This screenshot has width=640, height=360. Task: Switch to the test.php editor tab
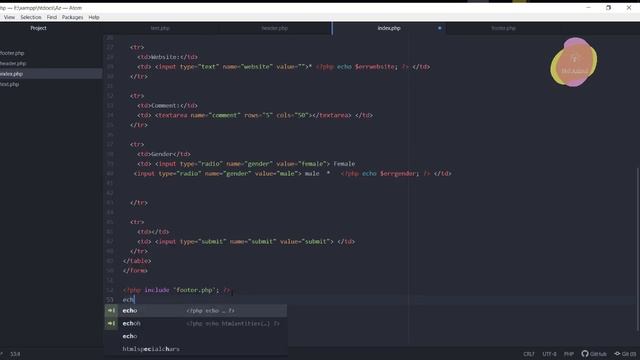160,28
